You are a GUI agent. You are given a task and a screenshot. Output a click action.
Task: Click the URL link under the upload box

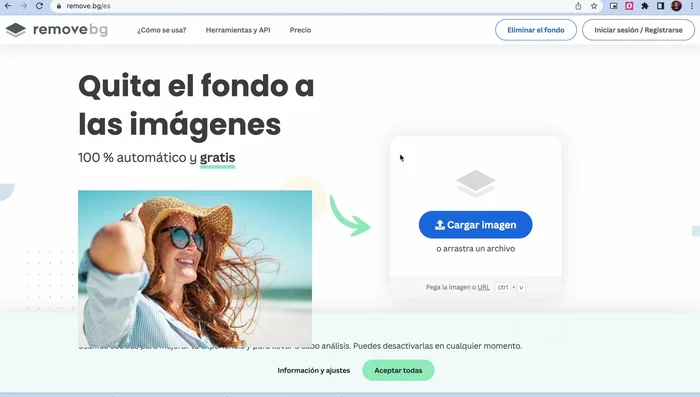[x=483, y=287]
